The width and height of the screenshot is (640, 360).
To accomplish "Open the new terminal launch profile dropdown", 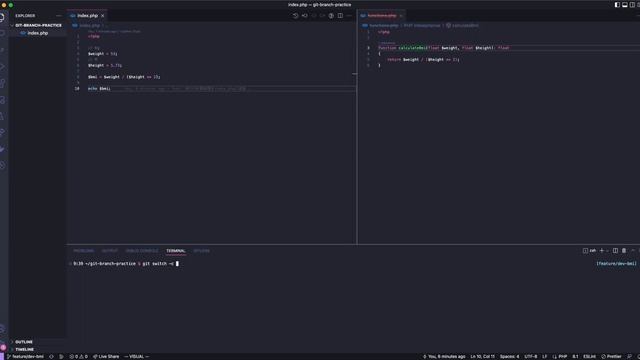I will coord(607,251).
